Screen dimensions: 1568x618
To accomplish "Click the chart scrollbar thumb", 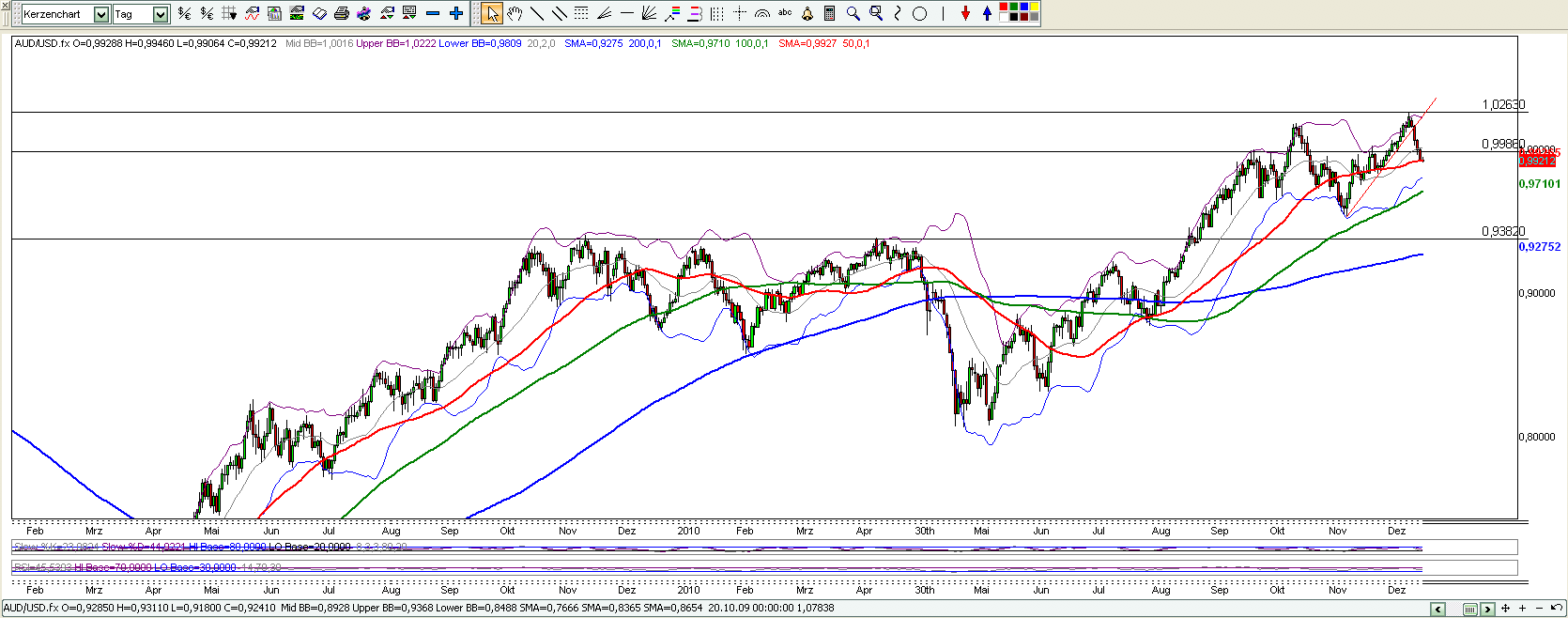I will coord(1469,610).
